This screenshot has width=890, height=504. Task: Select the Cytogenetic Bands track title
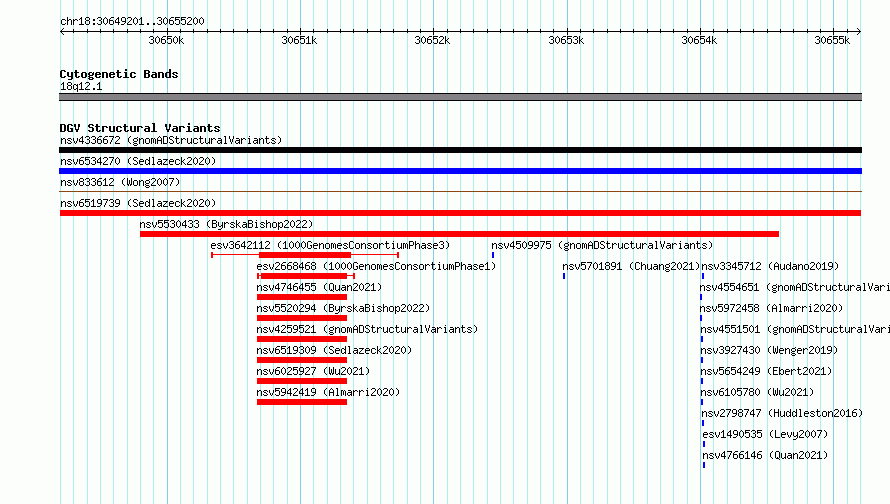[x=119, y=74]
